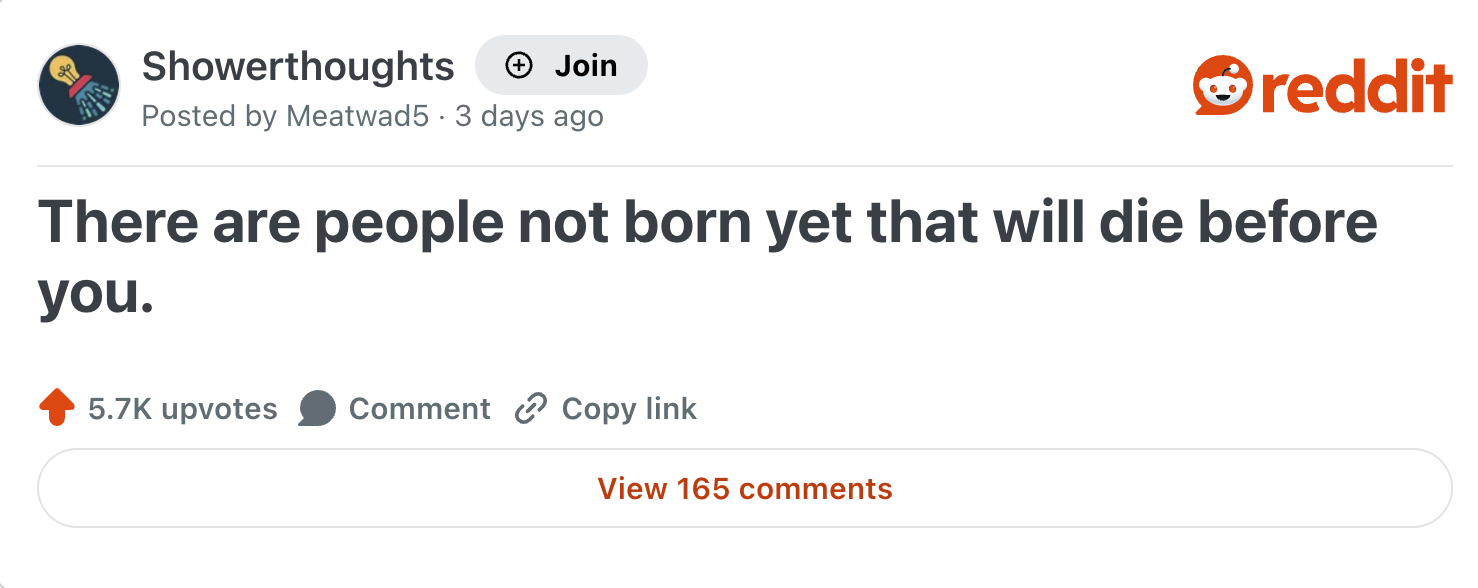Click the '3 days ago' timestamp
The width and height of the screenshot is (1478, 588).
click(x=529, y=117)
